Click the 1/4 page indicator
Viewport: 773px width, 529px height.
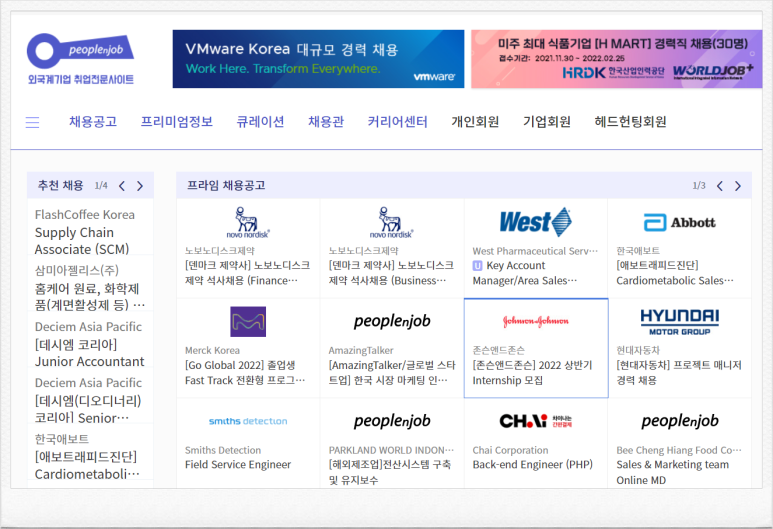click(101, 186)
